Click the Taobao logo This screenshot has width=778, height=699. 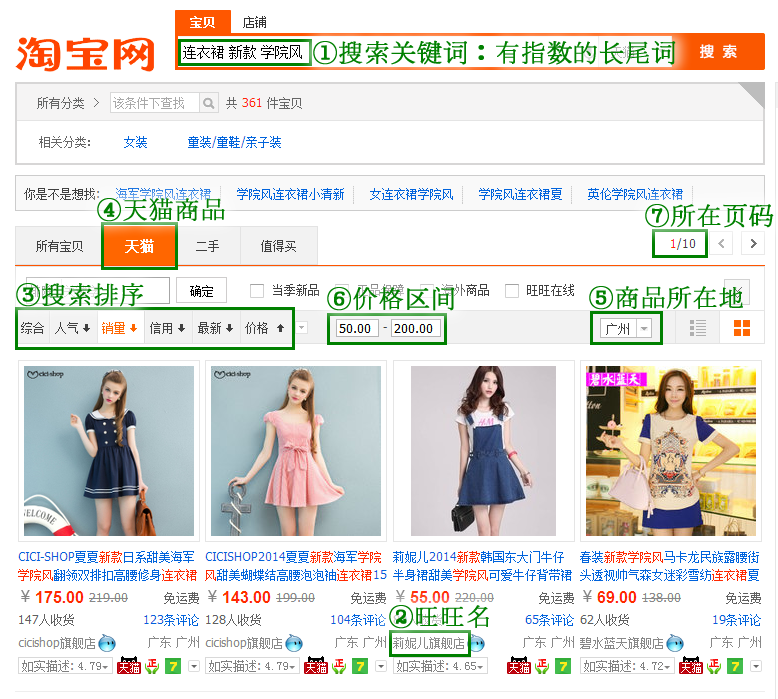click(85, 53)
